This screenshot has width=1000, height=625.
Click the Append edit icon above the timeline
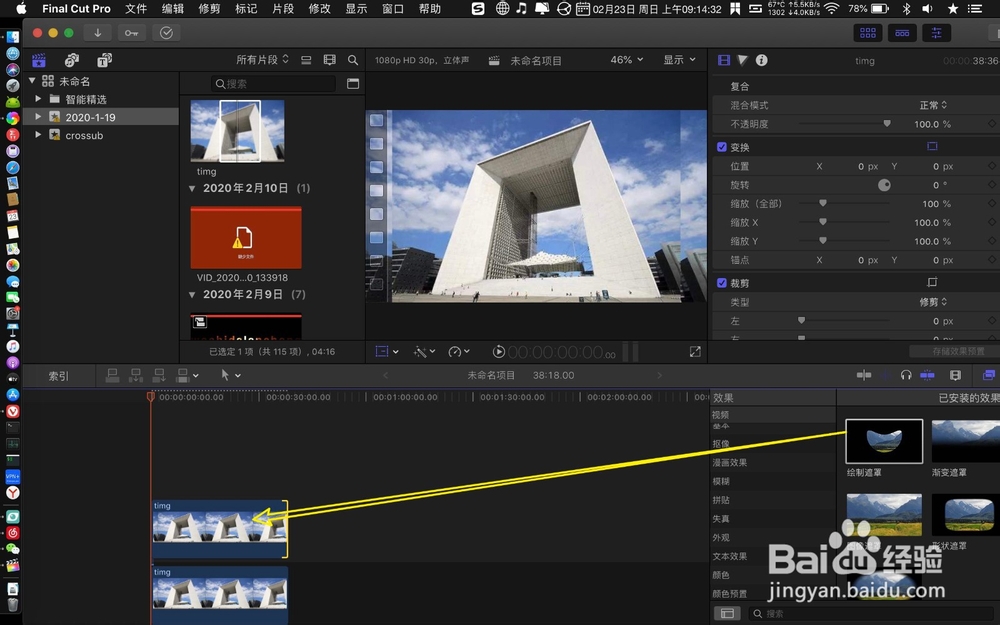158,375
